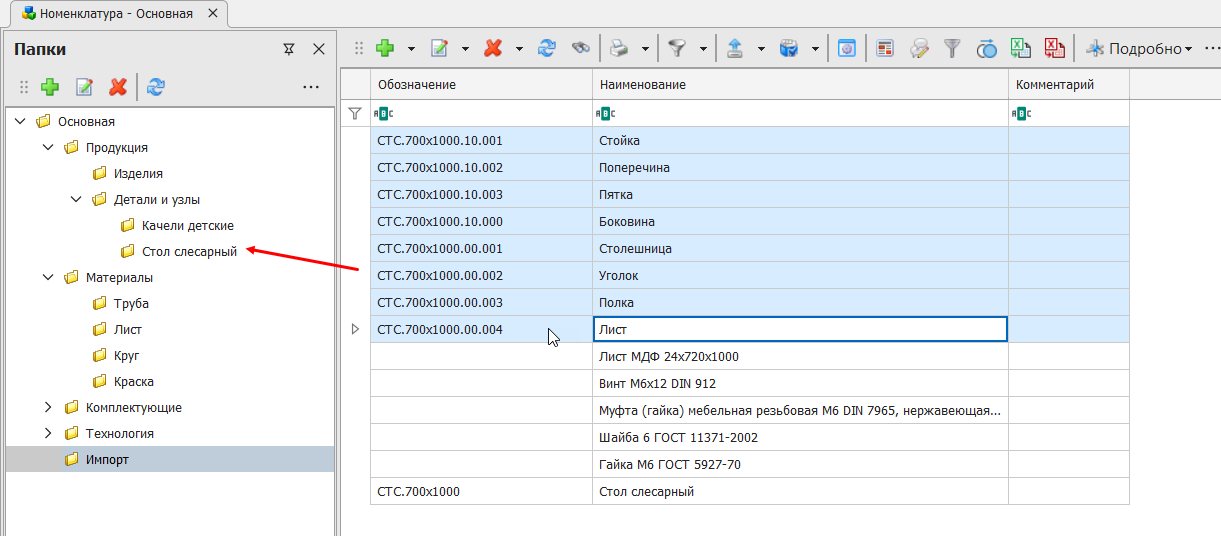The height and width of the screenshot is (536, 1221).
Task: Select the Номенклатура - Основная tab
Action: pos(115,14)
